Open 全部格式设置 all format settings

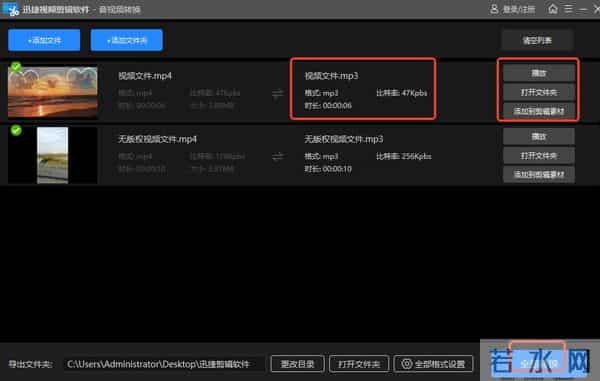[x=434, y=364]
